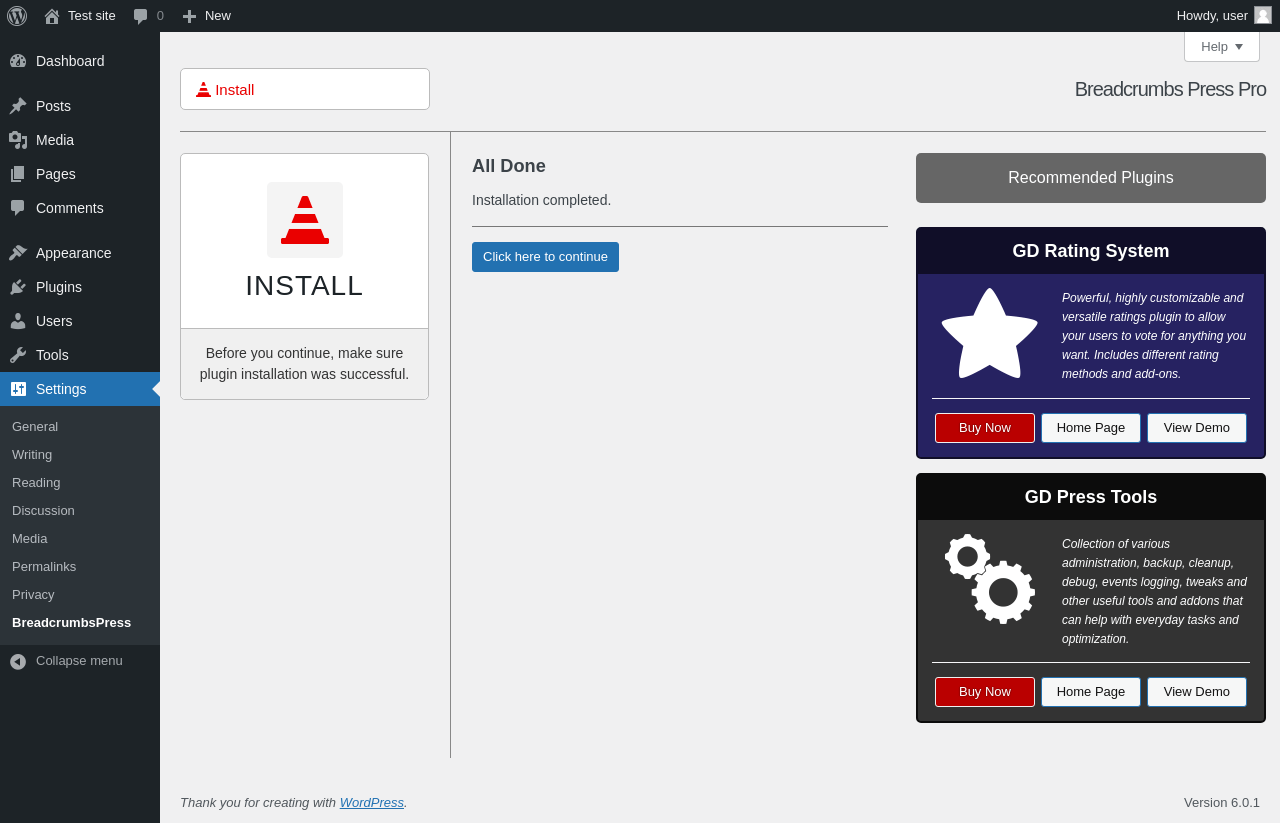Click the GD Press Tools title

(1091, 498)
